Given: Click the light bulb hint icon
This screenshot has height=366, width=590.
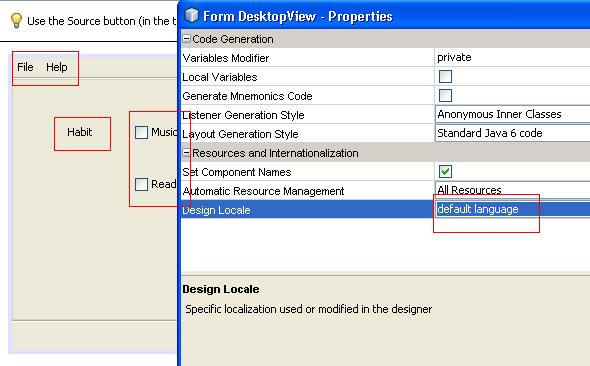Looking at the screenshot, I should coord(16,20).
